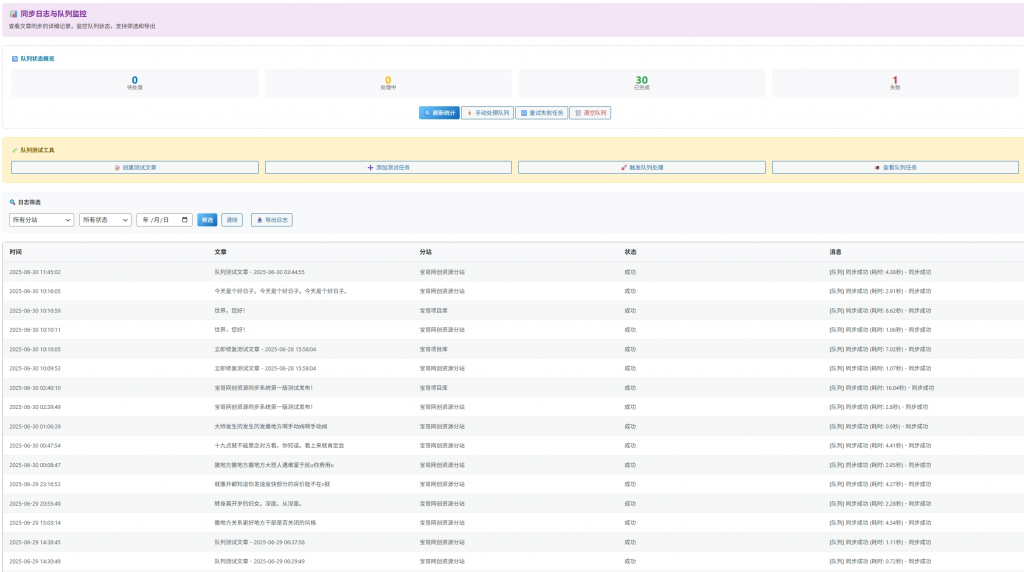Select log time 2025-06-30 10:10:11

click(35, 330)
